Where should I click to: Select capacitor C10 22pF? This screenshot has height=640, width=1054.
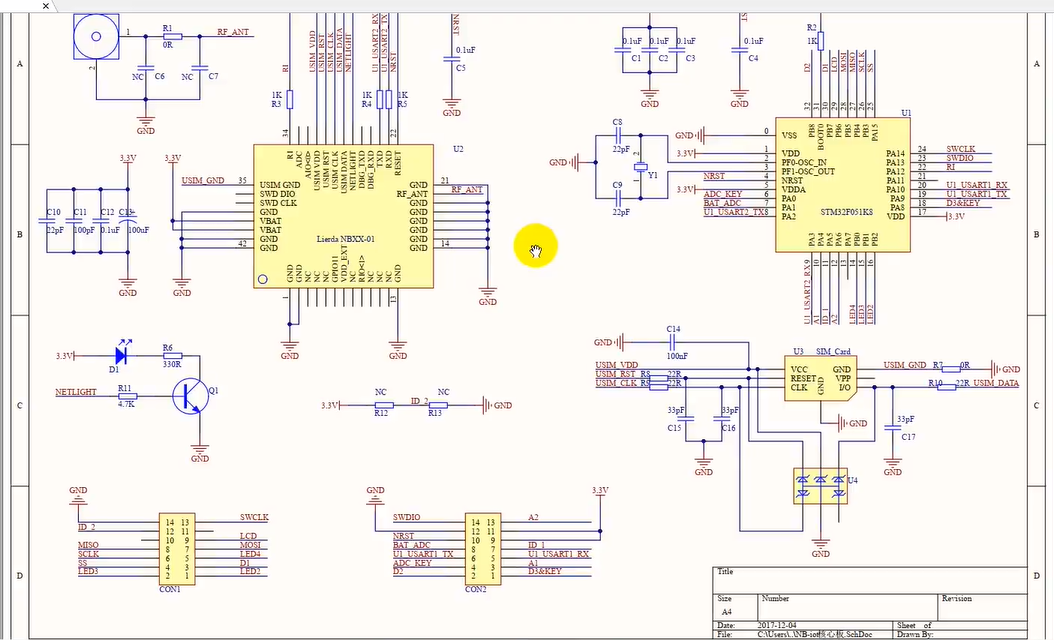pos(47,221)
